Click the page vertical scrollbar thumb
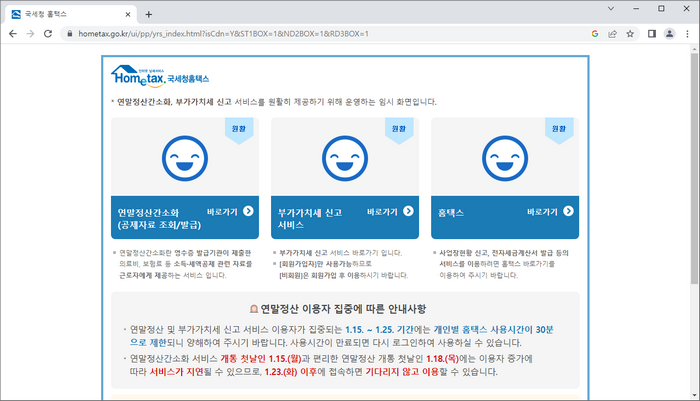The height and width of the screenshot is (401, 700). [x=694, y=167]
